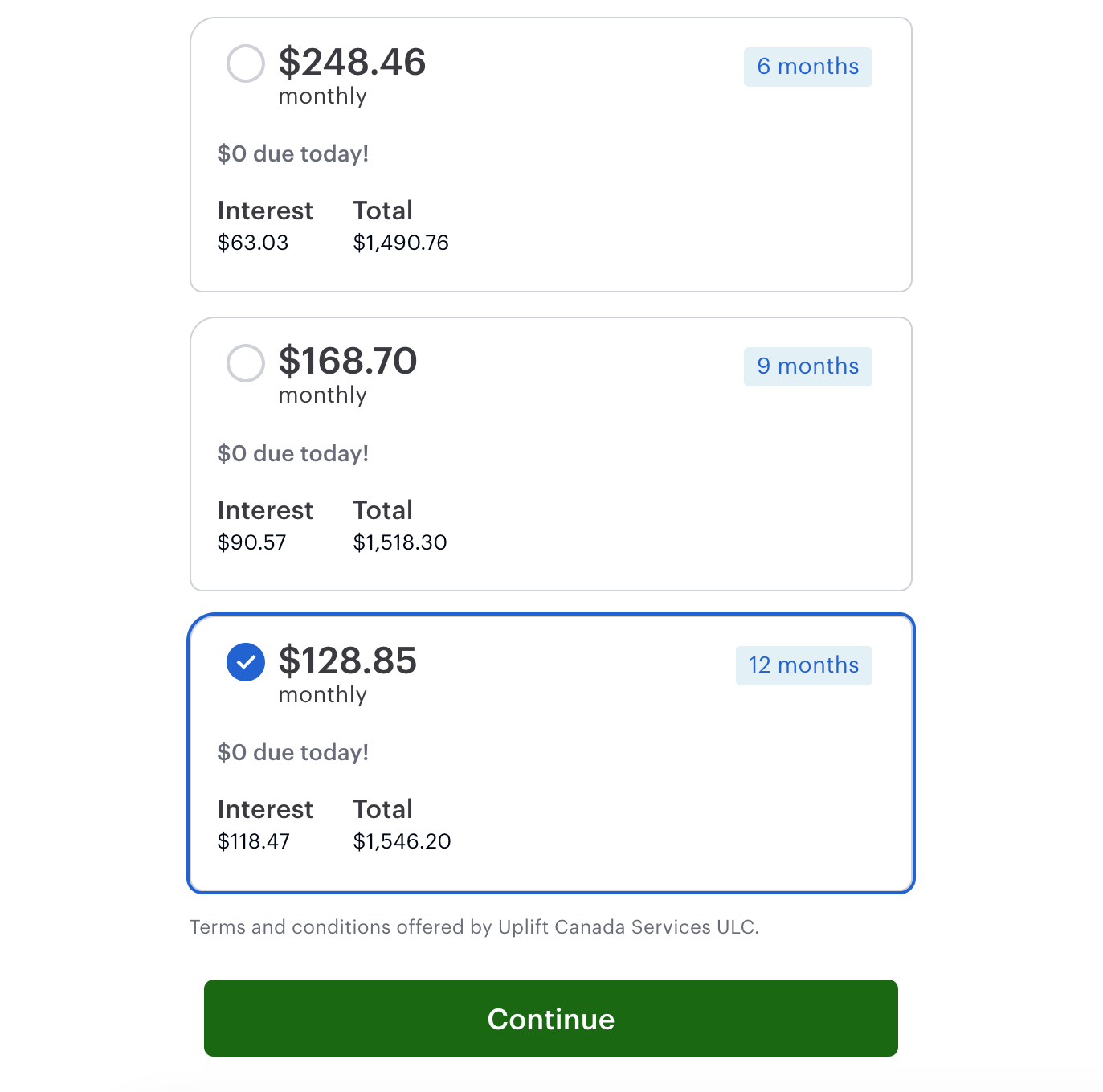Image resolution: width=1103 pixels, height=1092 pixels.
Task: Select the 9 months payment plan radio button
Action: (x=246, y=363)
